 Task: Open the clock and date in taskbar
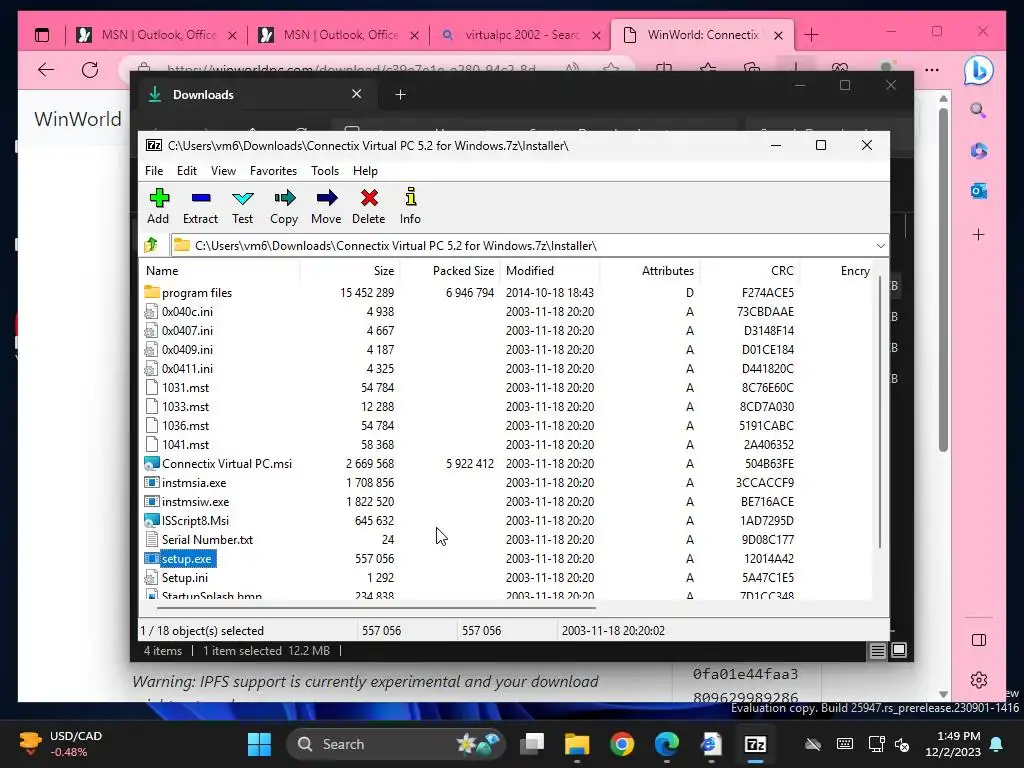(x=953, y=744)
